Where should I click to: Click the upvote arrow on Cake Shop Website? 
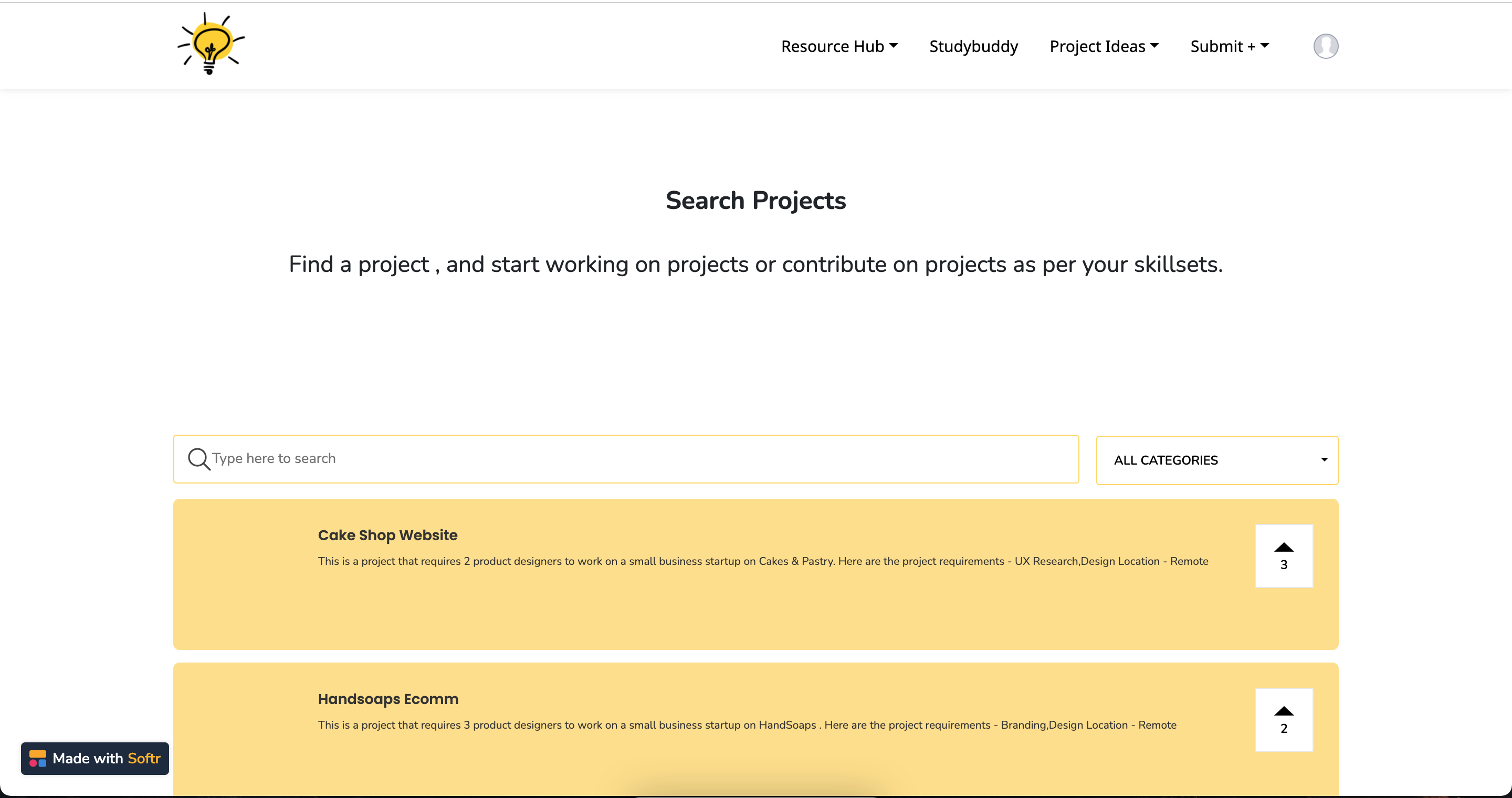coord(1284,548)
